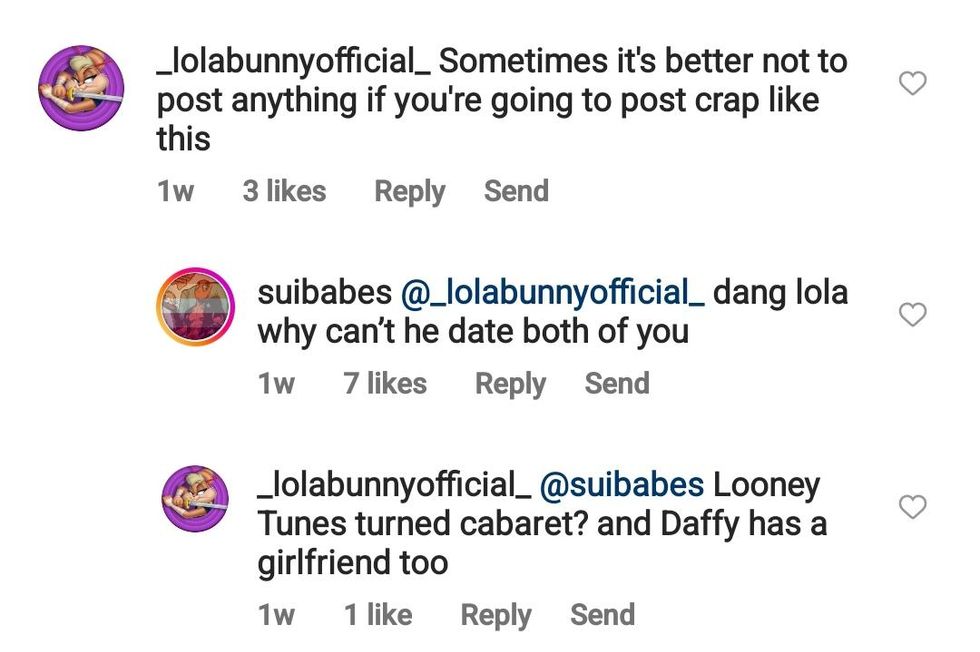Show who gave the 7 likes
Viewport: 980px width, 652px height.
pyautogui.click(x=384, y=383)
